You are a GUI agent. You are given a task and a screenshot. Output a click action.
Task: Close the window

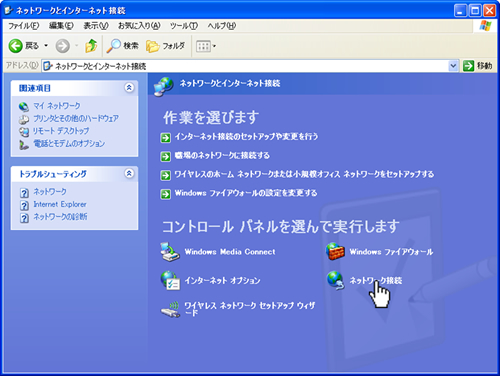click(x=490, y=11)
